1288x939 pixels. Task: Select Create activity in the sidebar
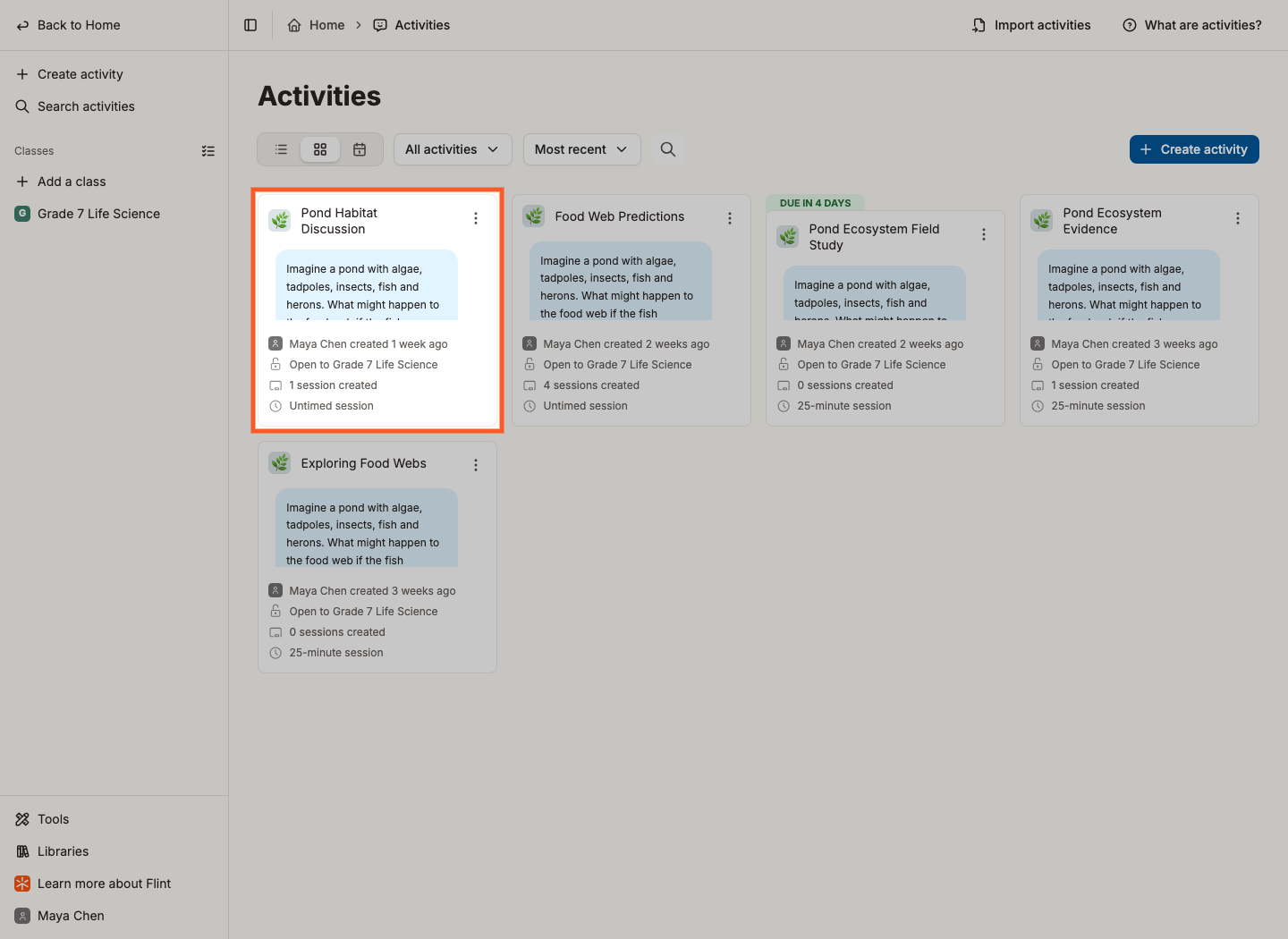pyautogui.click(x=114, y=74)
